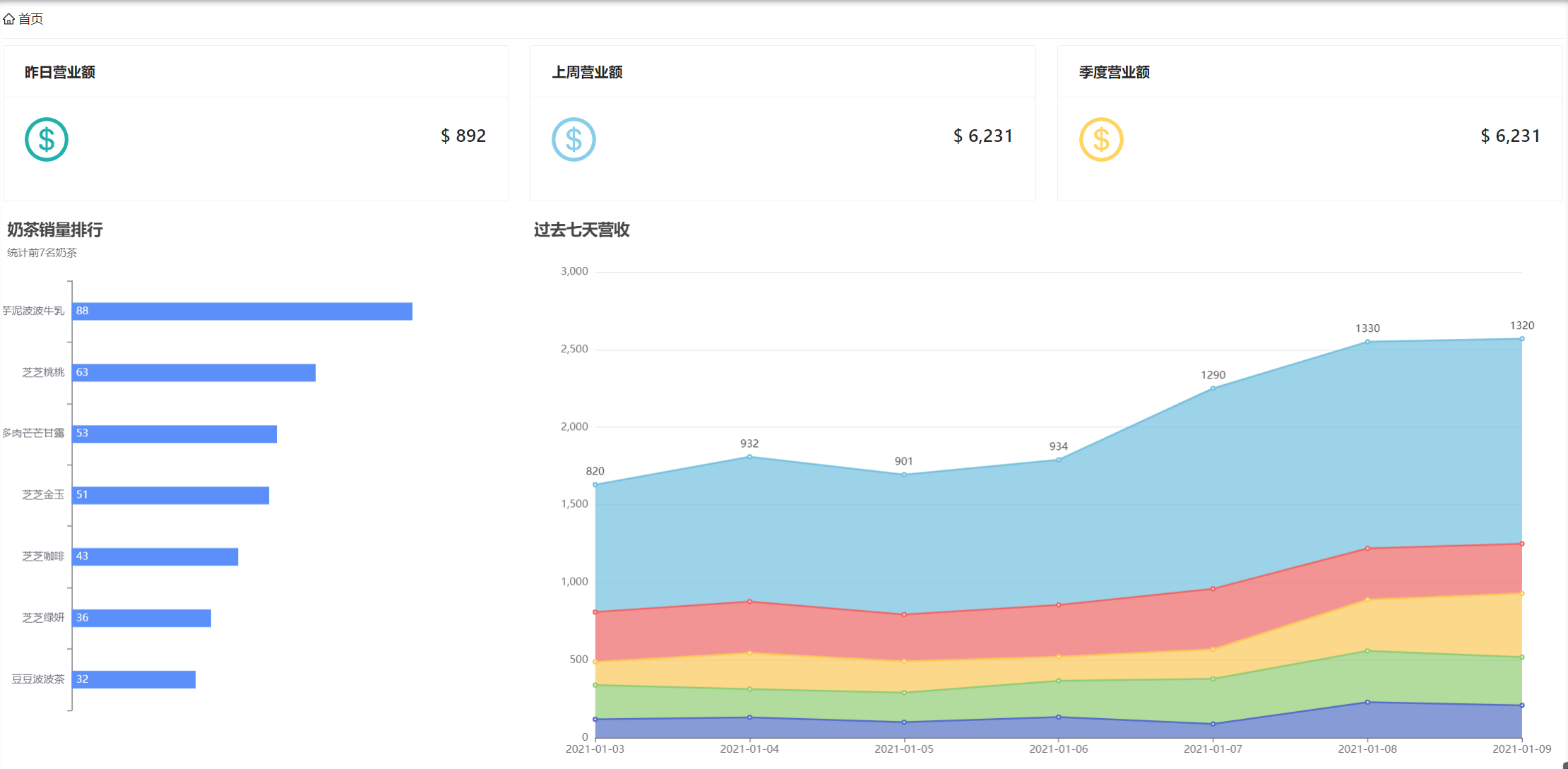Screen dimensions: 1568x769
Task: Click the 奶茶销量排行 chart title
Action: point(55,229)
